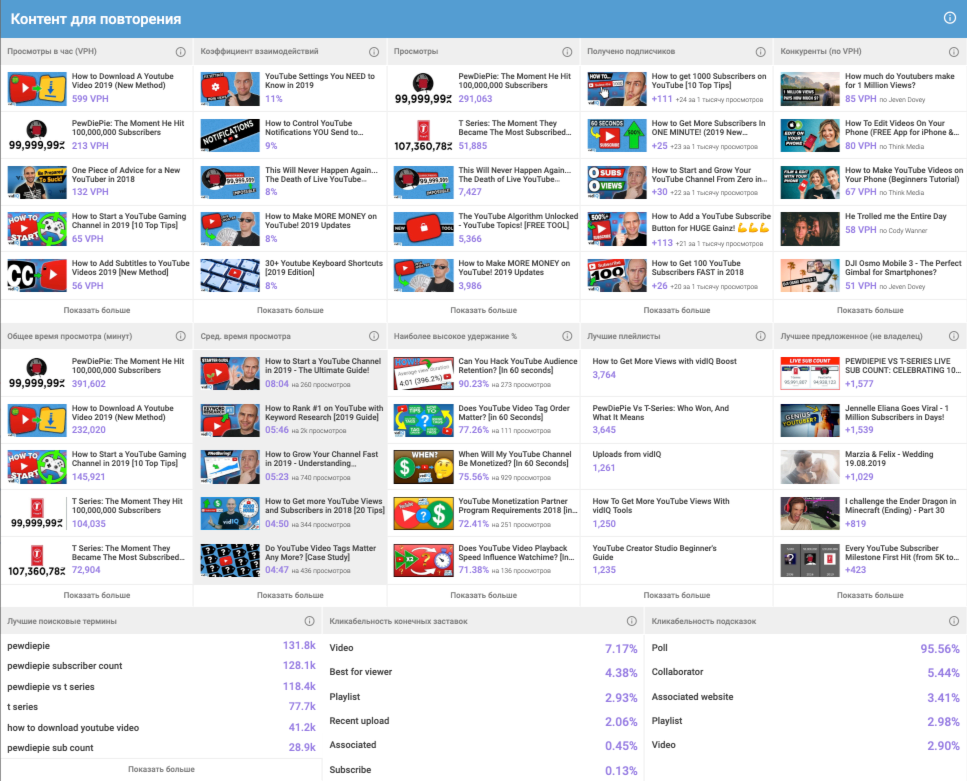This screenshot has width=967, height=781.
Task: Expand Показать больше under Общее время просмотра
Action: point(97,595)
